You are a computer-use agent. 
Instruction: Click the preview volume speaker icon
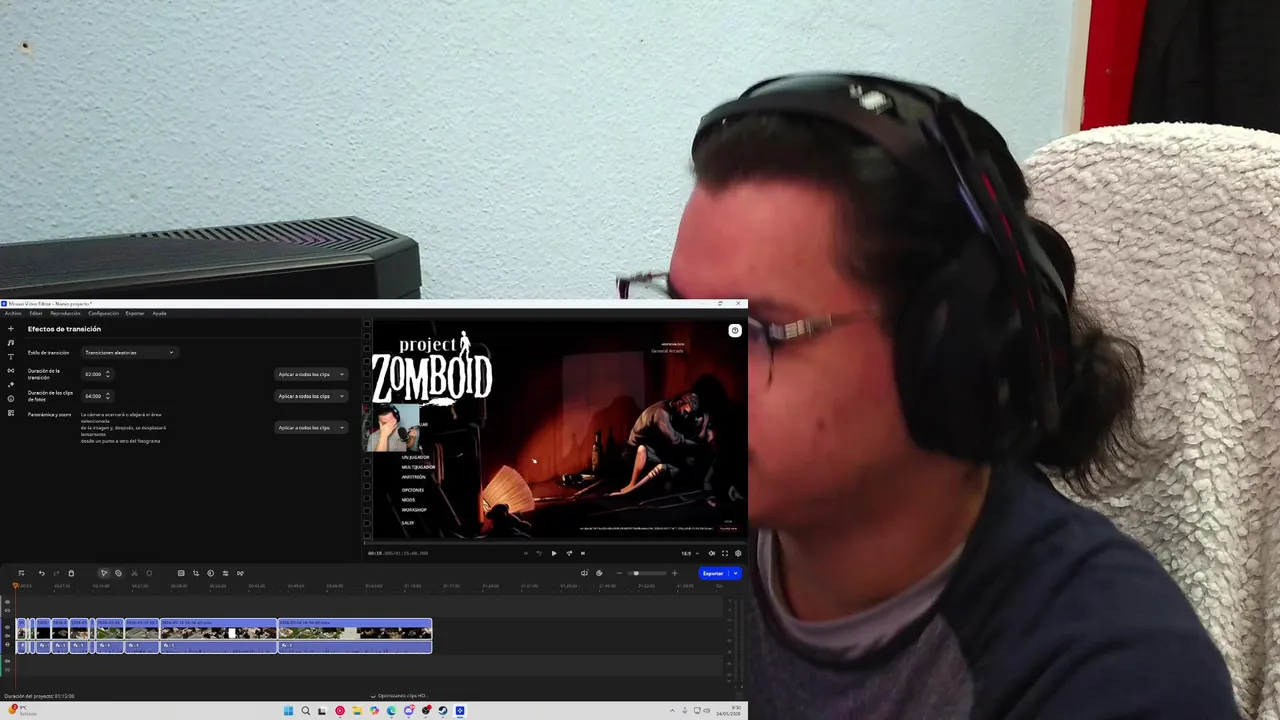pyautogui.click(x=712, y=553)
